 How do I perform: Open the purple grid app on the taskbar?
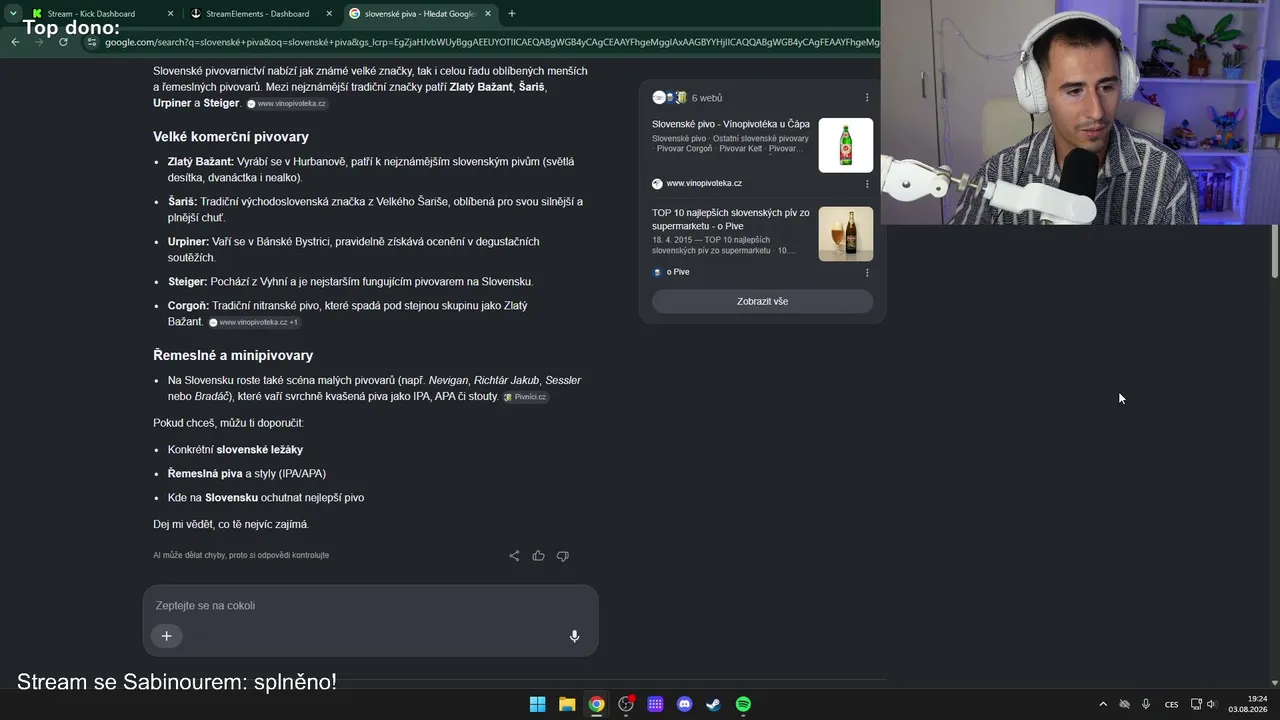click(655, 704)
